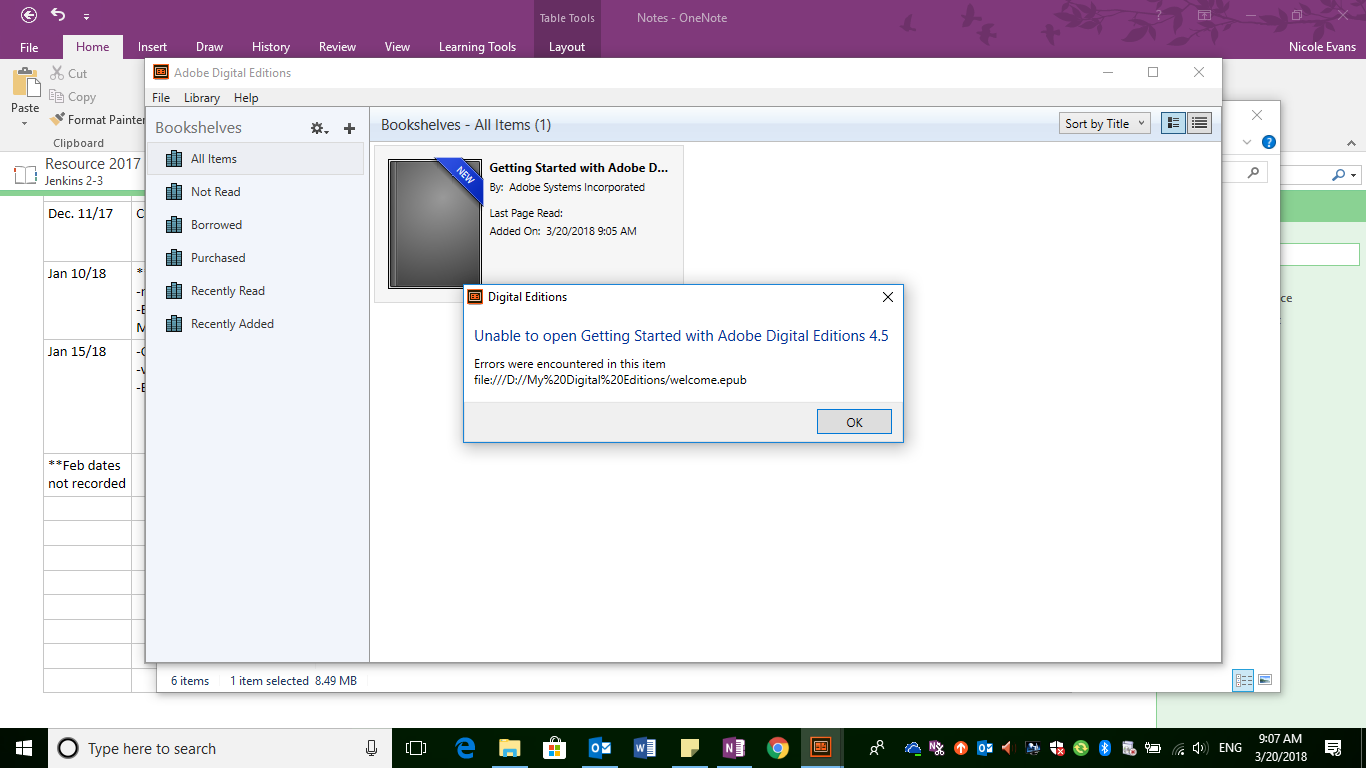The image size is (1366, 768).
Task: Launch Microsoft Edge from taskbar
Action: (465, 748)
